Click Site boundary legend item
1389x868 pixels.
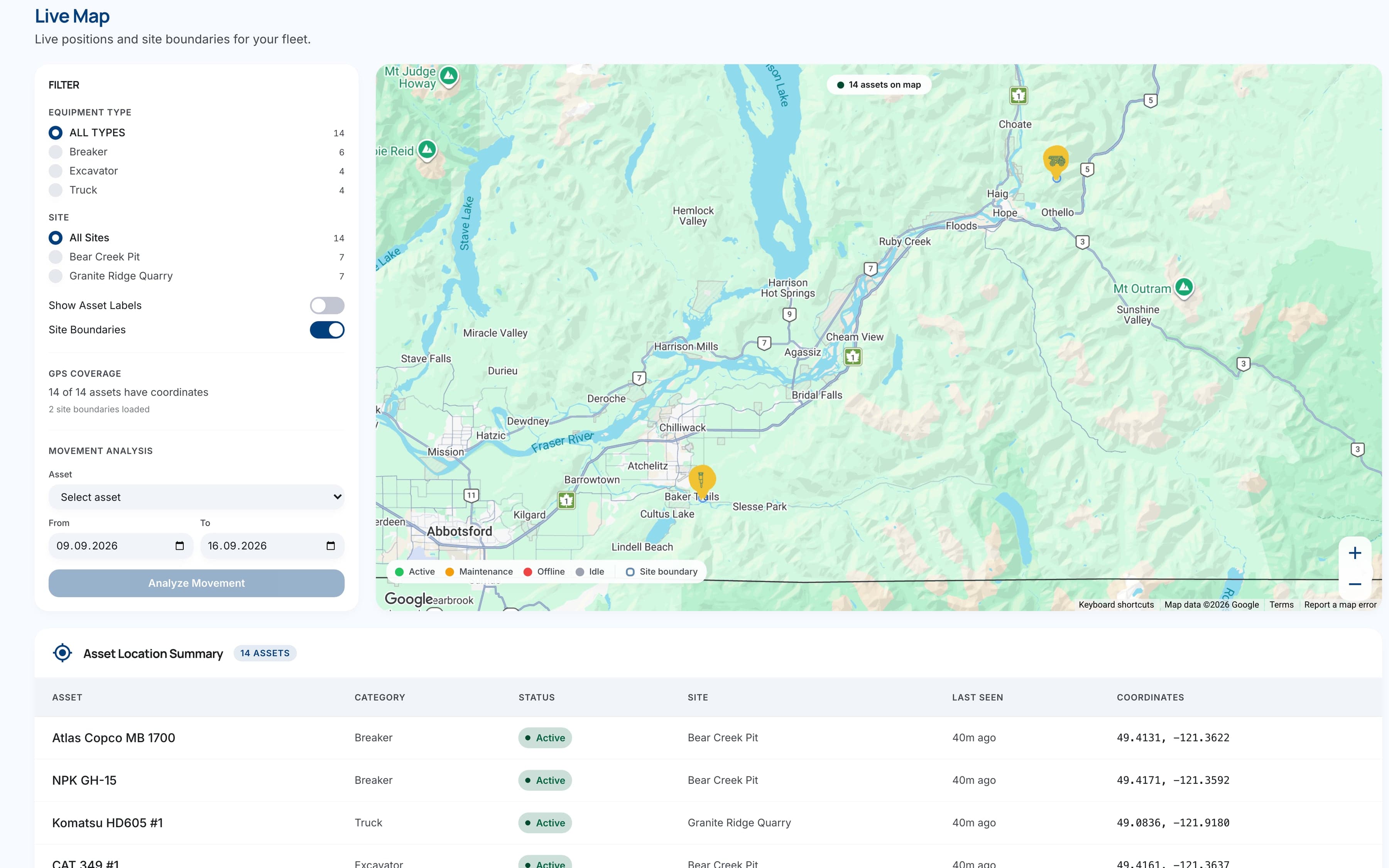coord(662,571)
